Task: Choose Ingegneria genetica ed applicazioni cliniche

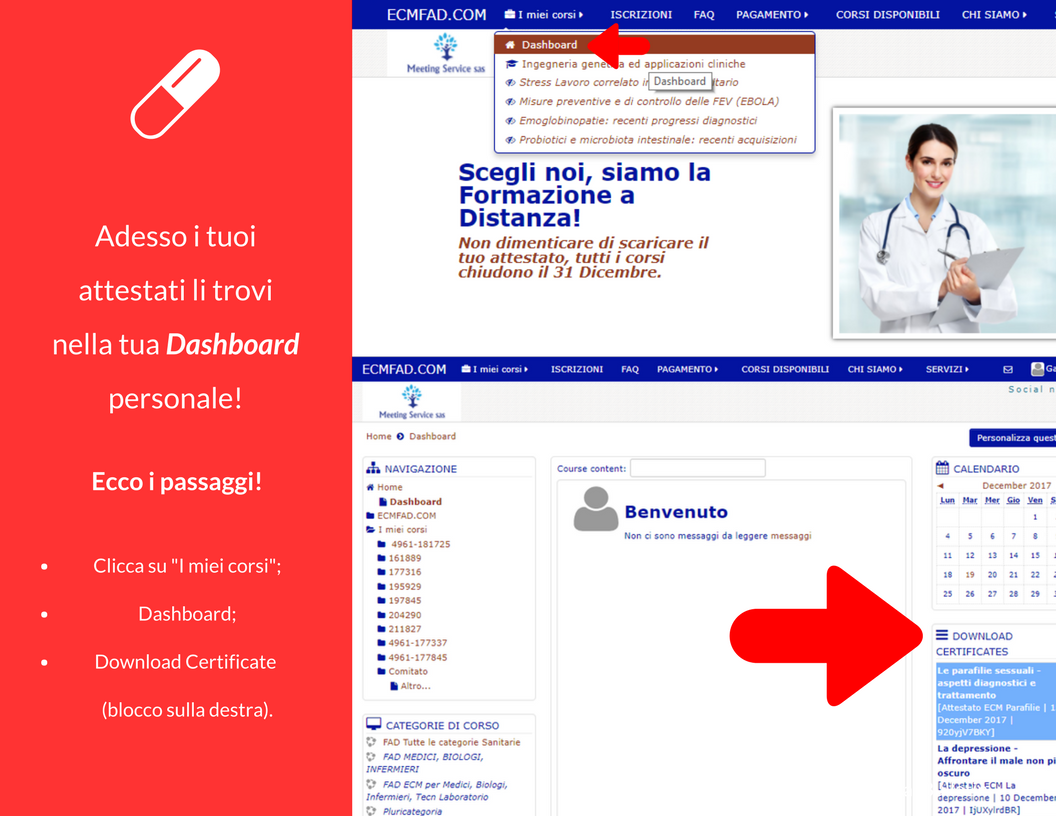Action: [x=633, y=64]
